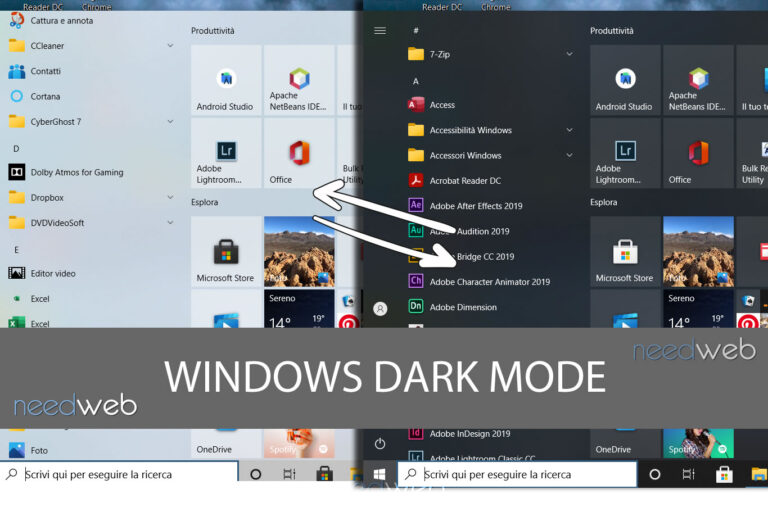The width and height of the screenshot is (768, 512).
Task: Click Cortana circle on the dark taskbar
Action: pyautogui.click(x=655, y=474)
